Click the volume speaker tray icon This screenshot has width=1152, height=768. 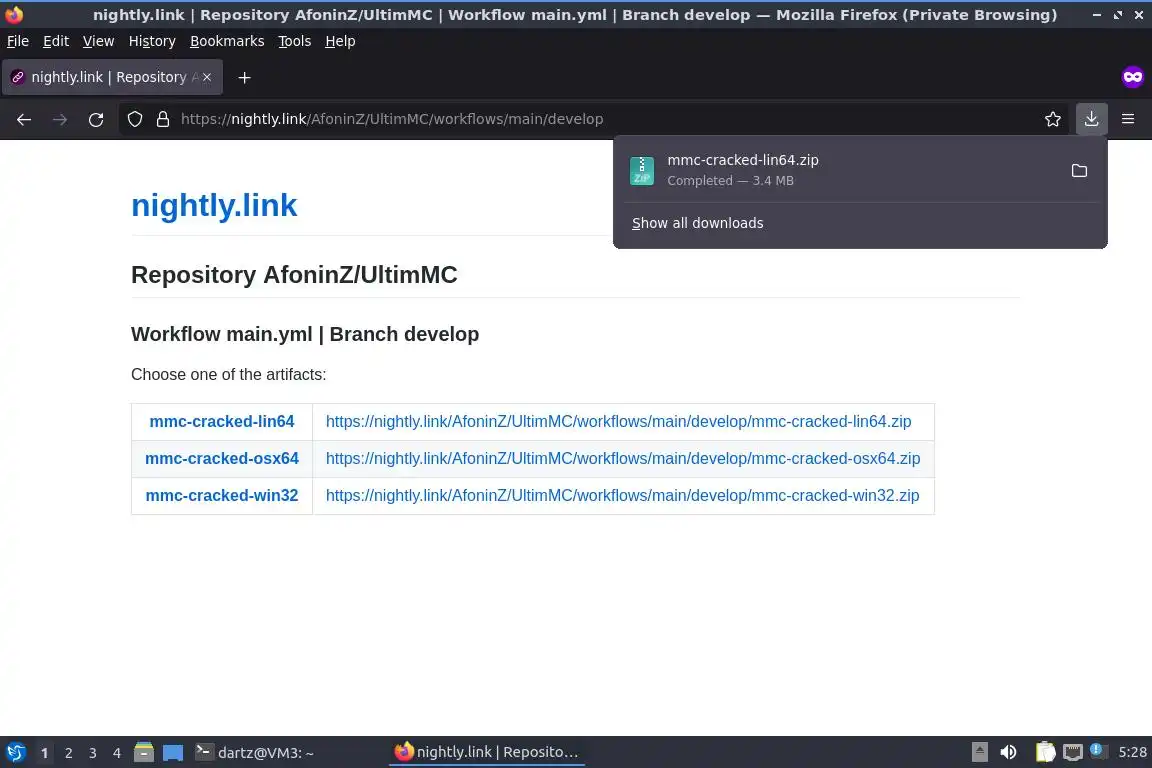click(1008, 753)
